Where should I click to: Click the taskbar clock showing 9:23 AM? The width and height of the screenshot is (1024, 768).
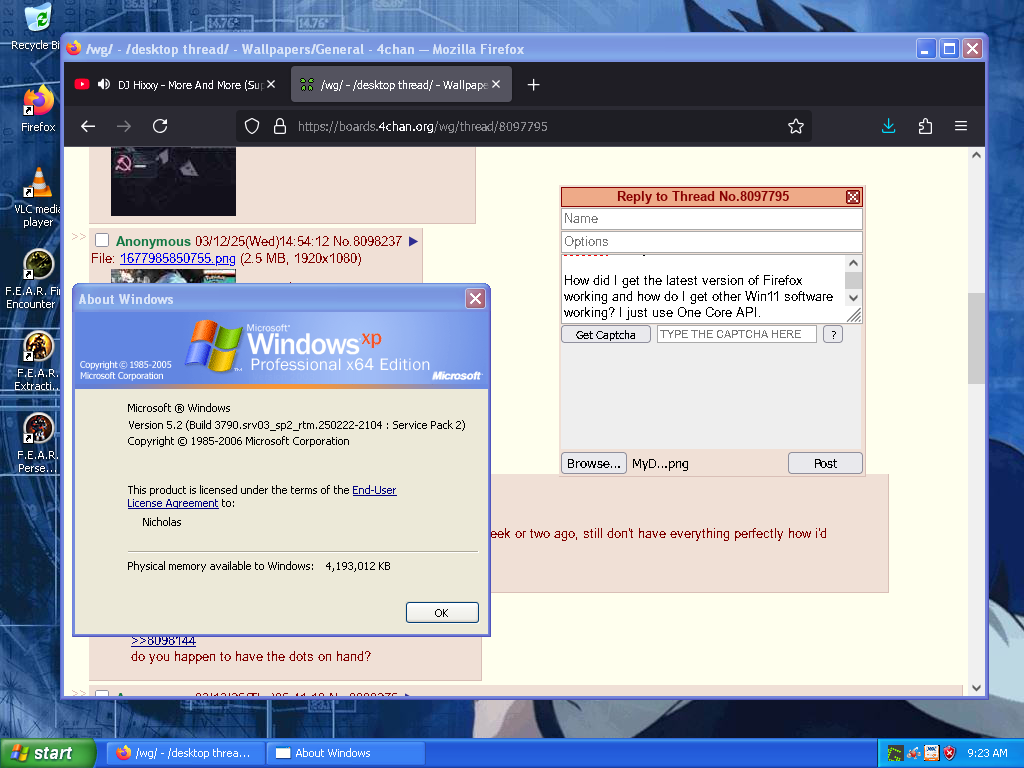(x=987, y=753)
